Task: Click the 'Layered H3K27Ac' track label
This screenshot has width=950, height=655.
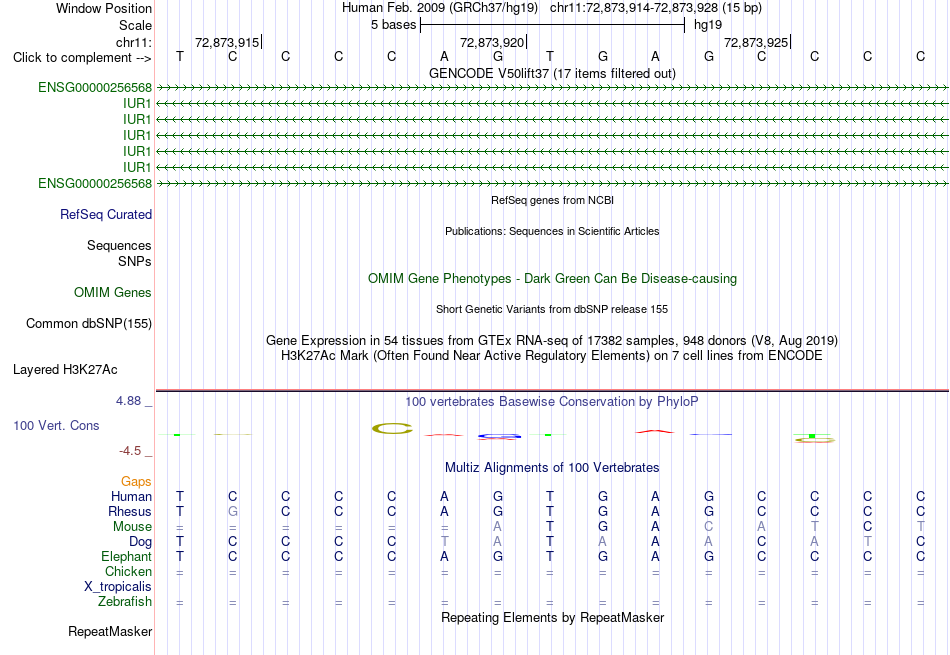Action: [65, 370]
